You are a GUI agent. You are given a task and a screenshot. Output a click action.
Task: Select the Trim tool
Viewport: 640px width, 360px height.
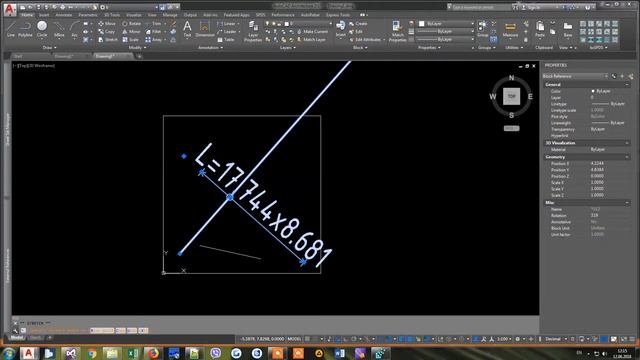pyautogui.click(x=153, y=24)
